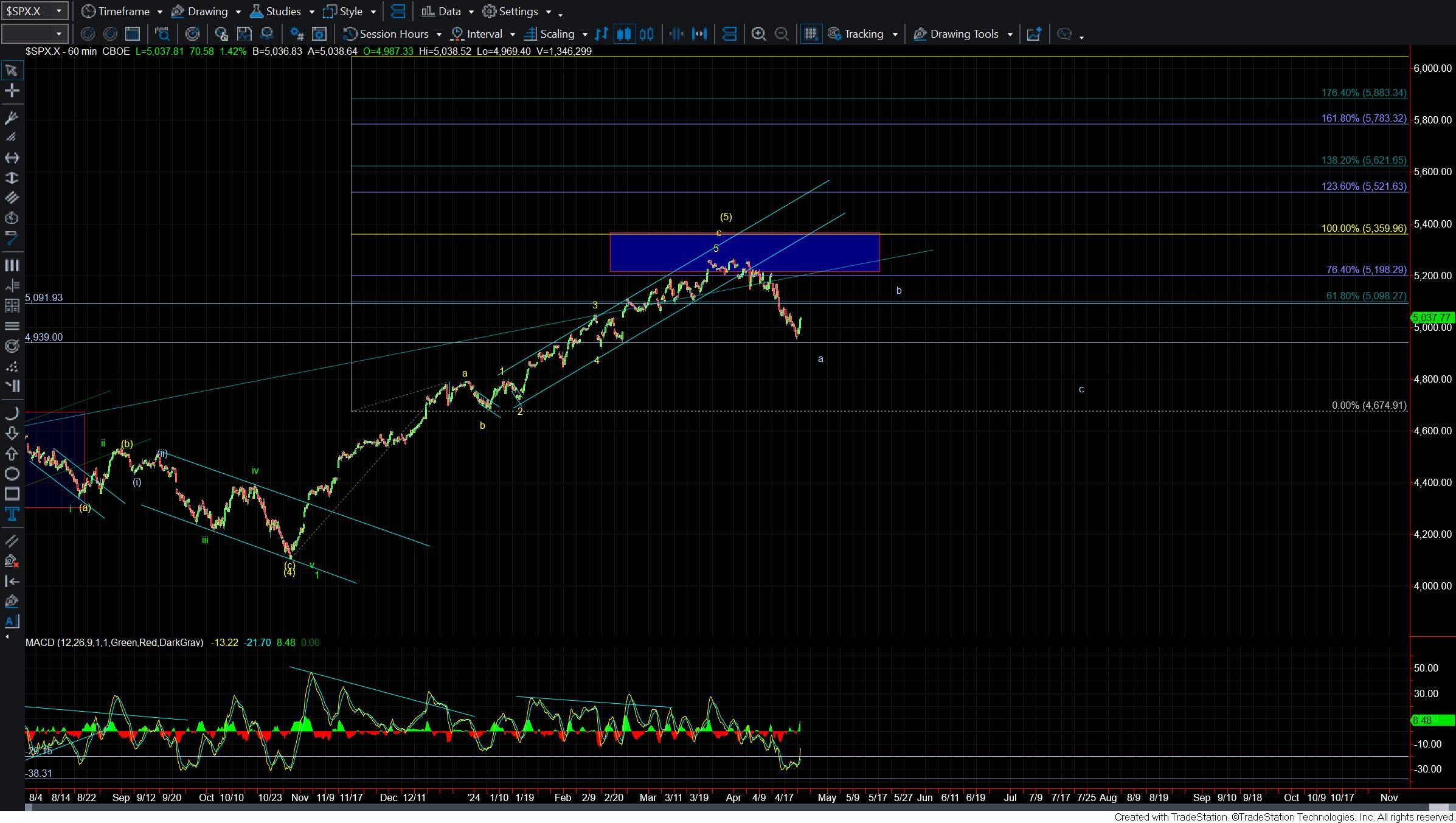Select the down arrow drawing tool
This screenshot has width=1456, height=823.
[x=12, y=433]
